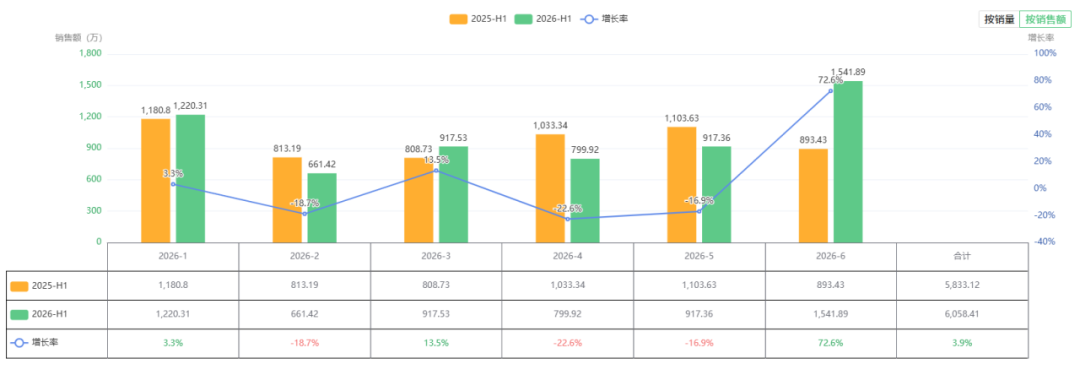Click the 2026-5 column header
The image size is (1080, 375).
point(699,256)
